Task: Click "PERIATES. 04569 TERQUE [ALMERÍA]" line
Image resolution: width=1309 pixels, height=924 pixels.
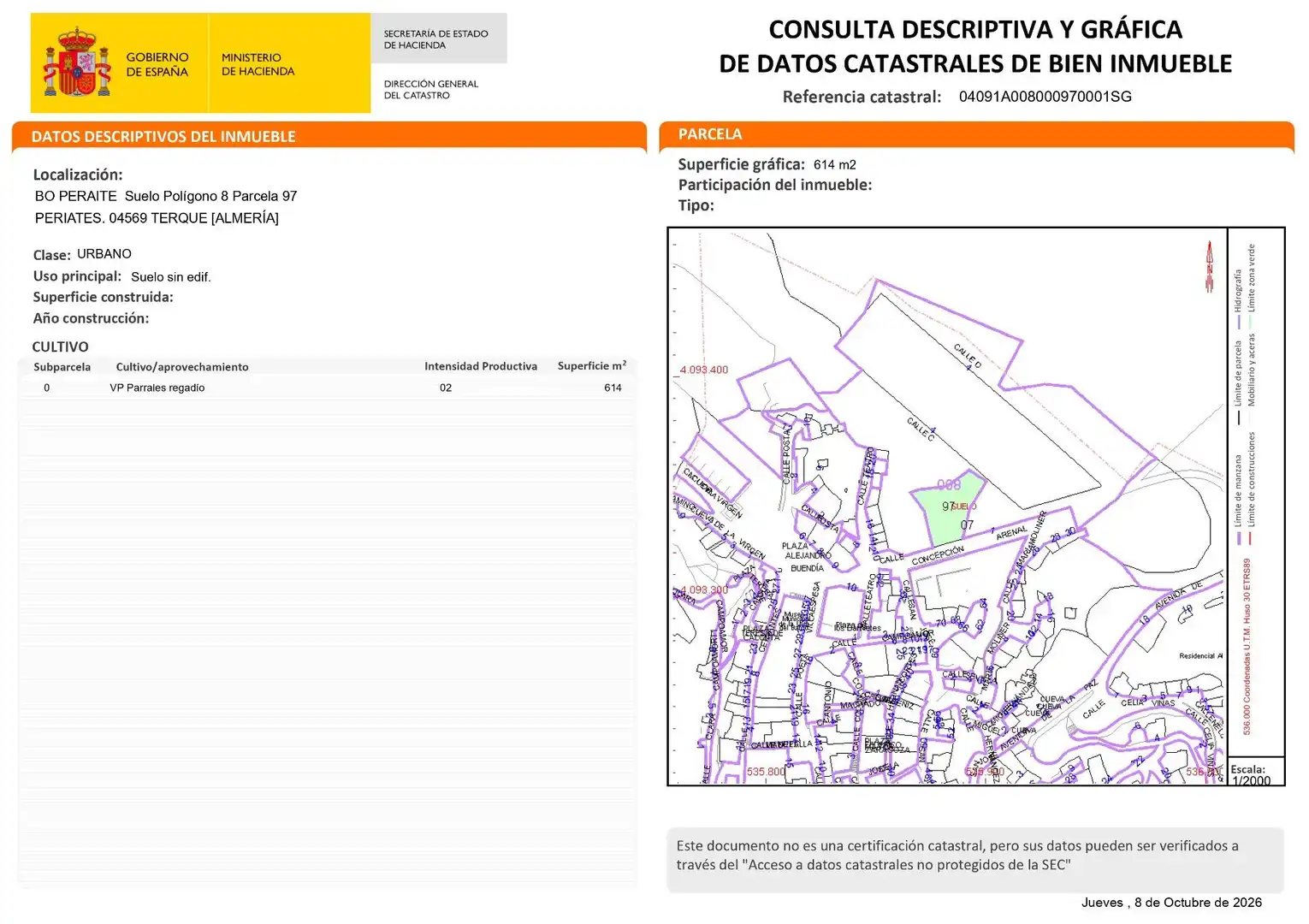Action: [157, 218]
